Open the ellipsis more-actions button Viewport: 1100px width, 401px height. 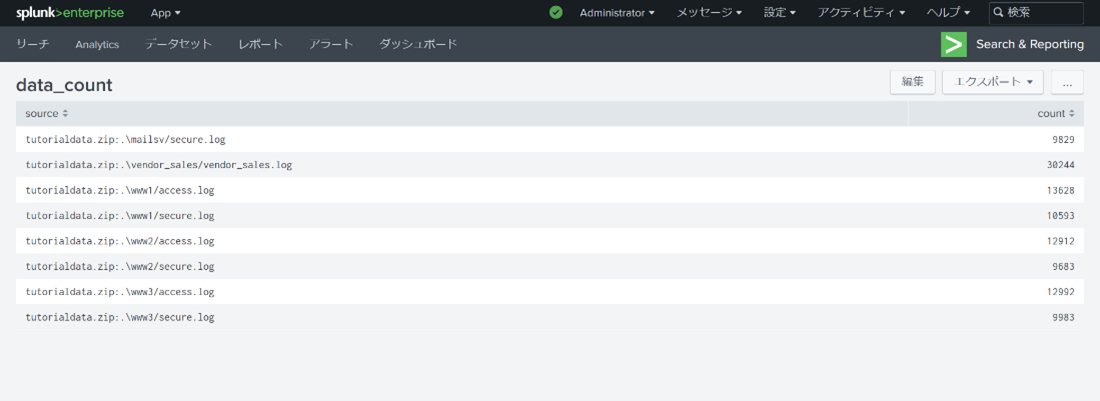coord(1067,83)
